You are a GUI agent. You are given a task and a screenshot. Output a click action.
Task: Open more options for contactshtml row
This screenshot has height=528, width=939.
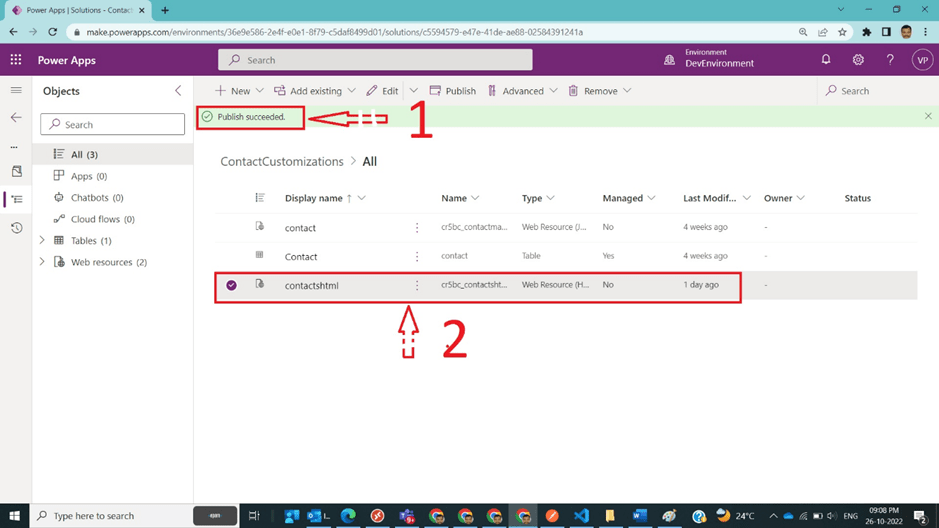(417, 285)
